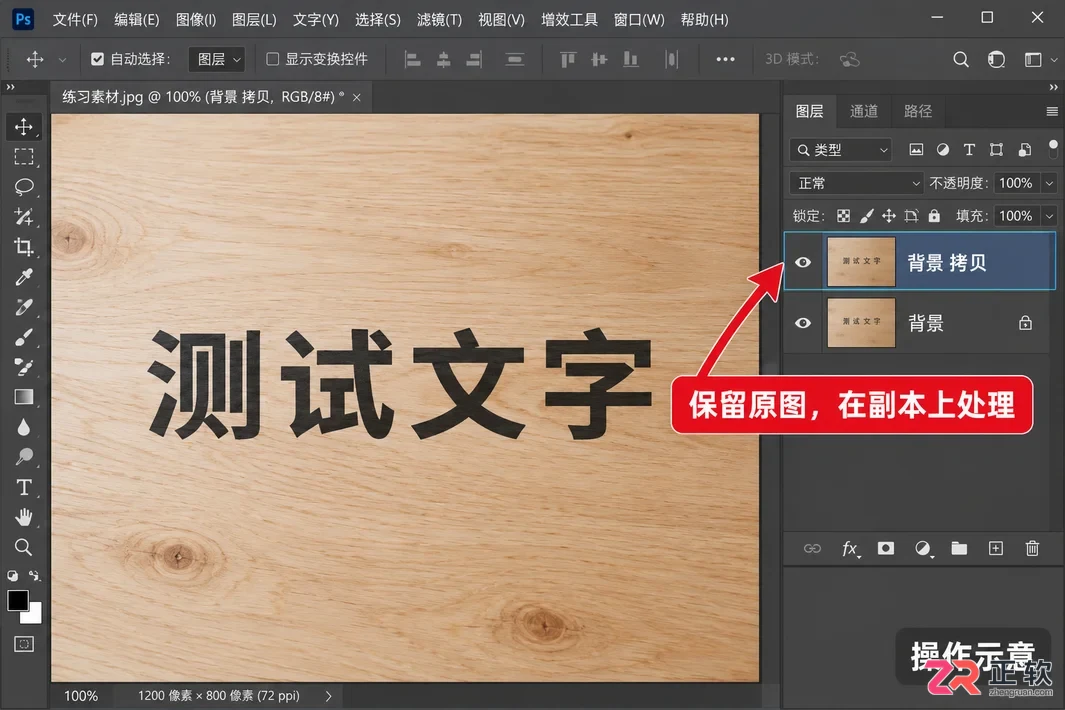1065x710 pixels.
Task: Click the black foreground color swatch
Action: pos(17,600)
